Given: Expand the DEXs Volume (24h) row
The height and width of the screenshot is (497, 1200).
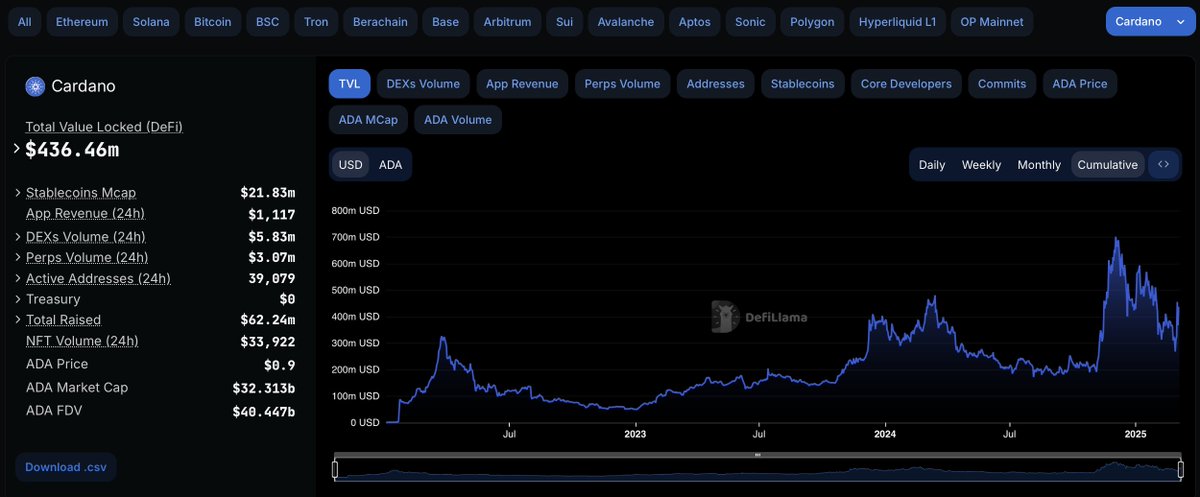Looking at the screenshot, I should pos(17,237).
